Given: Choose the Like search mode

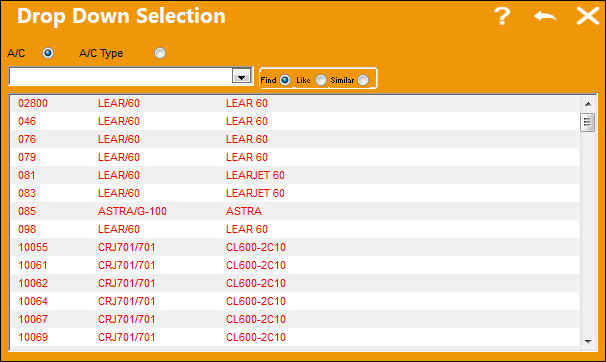Looking at the screenshot, I should point(321,80).
